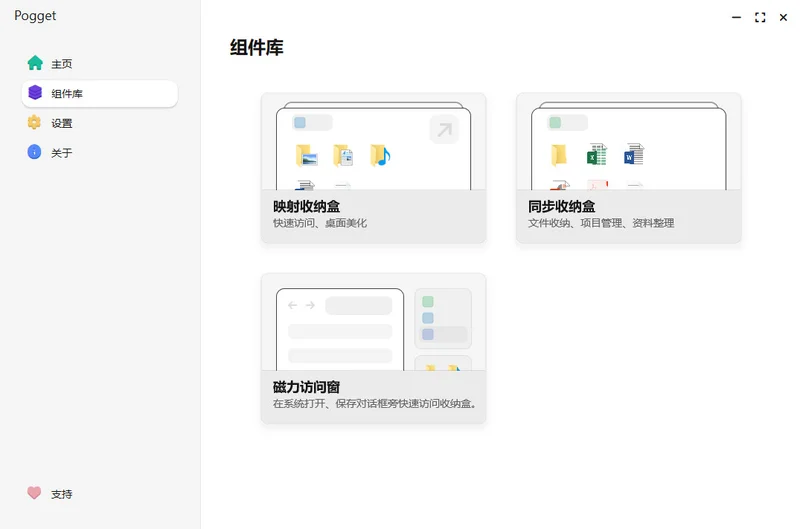Click the 磁力访问窗 title
Screen dimensions: 800x529
[307, 387]
